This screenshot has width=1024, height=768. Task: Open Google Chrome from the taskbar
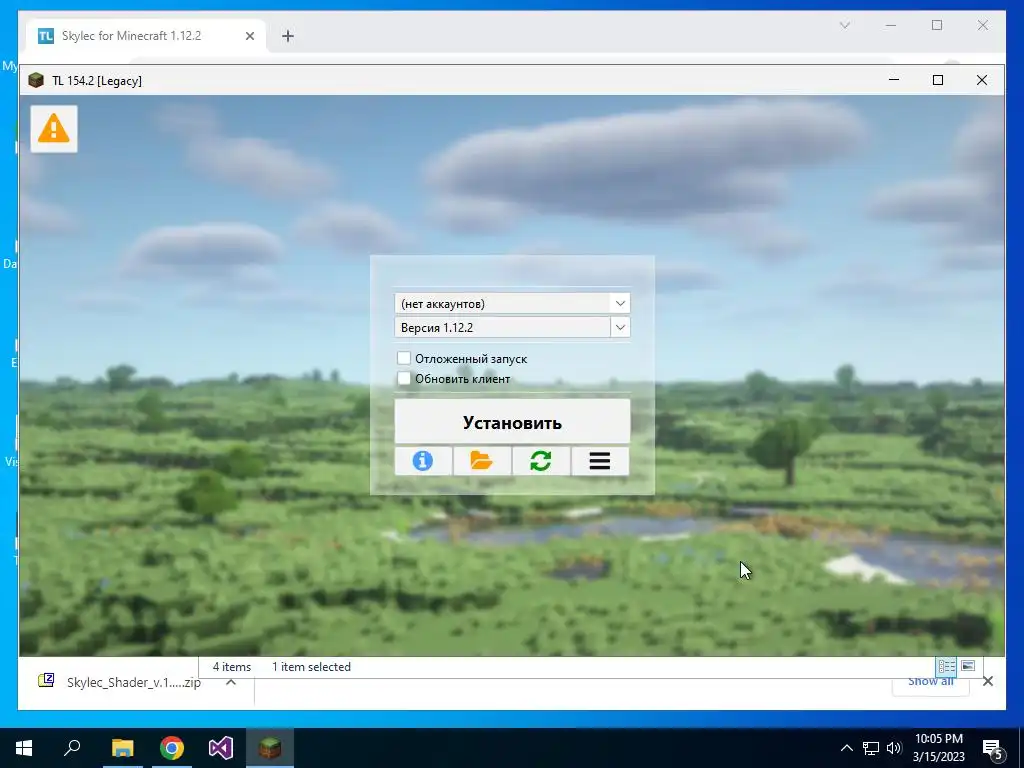[172, 748]
